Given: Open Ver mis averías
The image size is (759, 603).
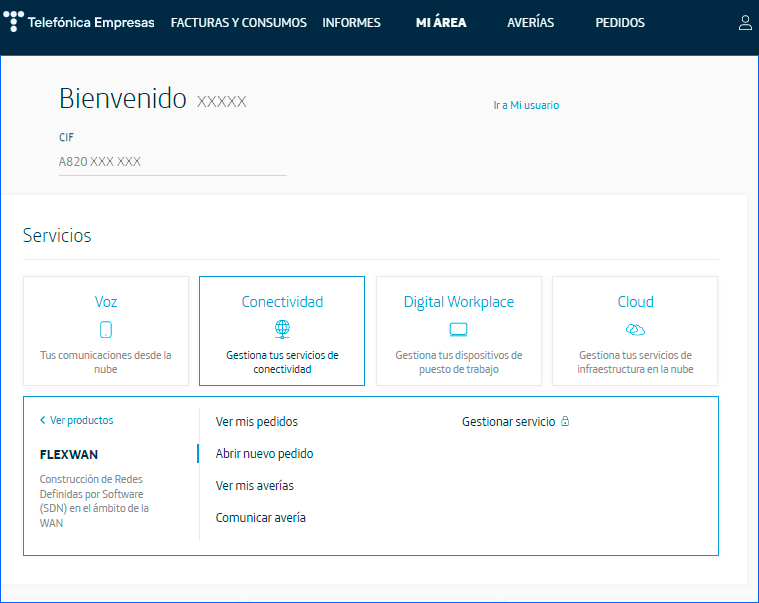Looking at the screenshot, I should 255,485.
